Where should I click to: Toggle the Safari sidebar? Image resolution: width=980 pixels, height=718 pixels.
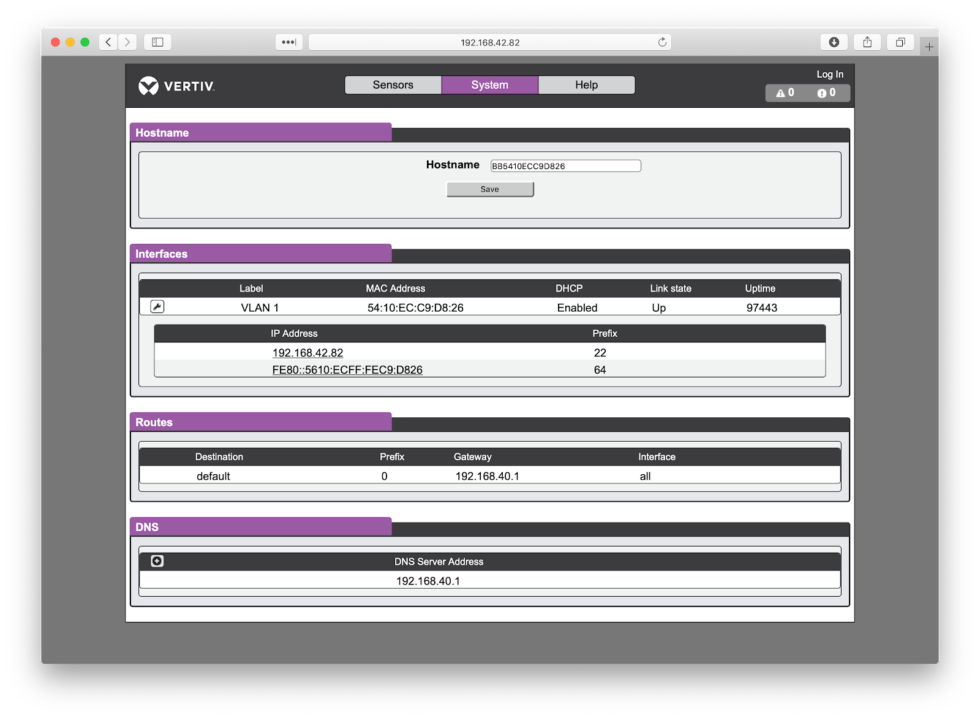[x=158, y=42]
